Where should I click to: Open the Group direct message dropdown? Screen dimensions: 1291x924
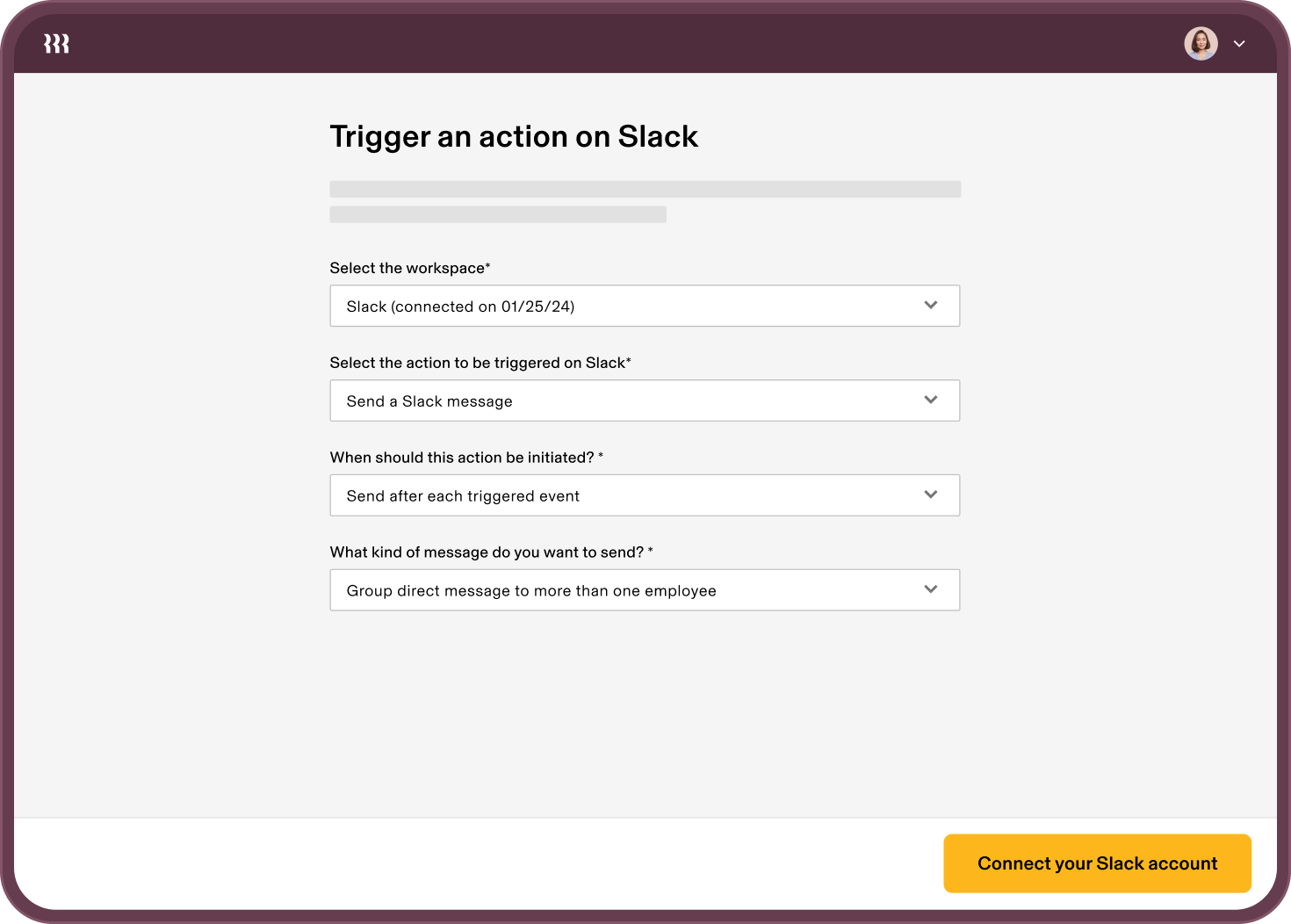645,590
